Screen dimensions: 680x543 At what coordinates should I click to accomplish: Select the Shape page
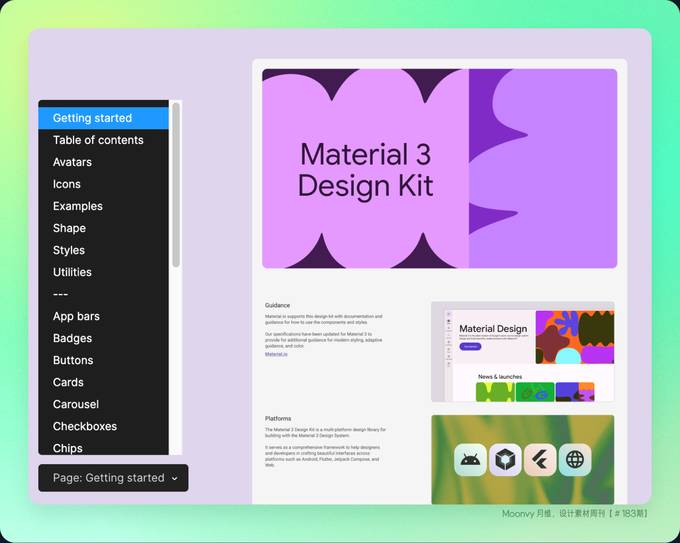pos(103,228)
